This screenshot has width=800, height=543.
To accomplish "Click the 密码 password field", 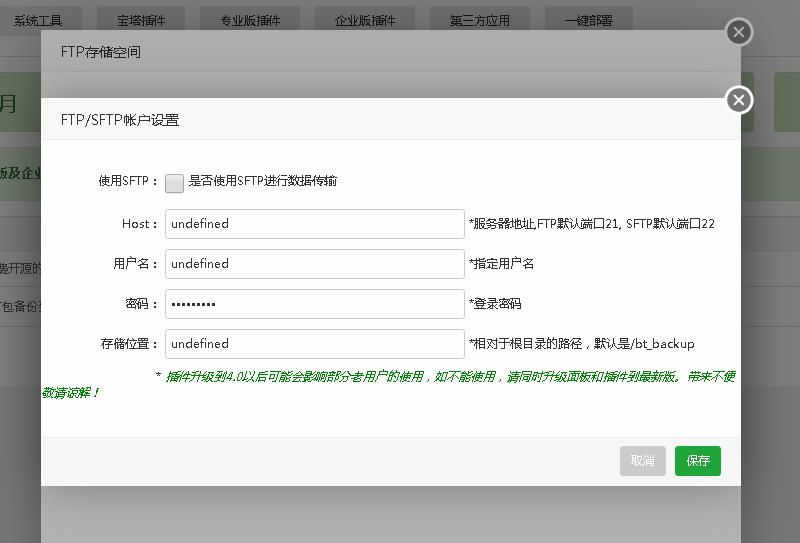I will pos(315,304).
